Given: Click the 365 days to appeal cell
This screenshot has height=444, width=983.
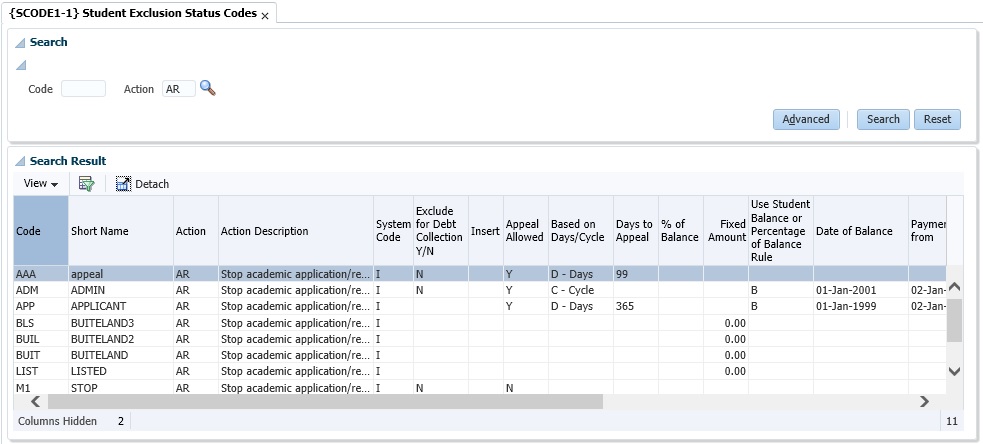Looking at the screenshot, I should point(636,307).
